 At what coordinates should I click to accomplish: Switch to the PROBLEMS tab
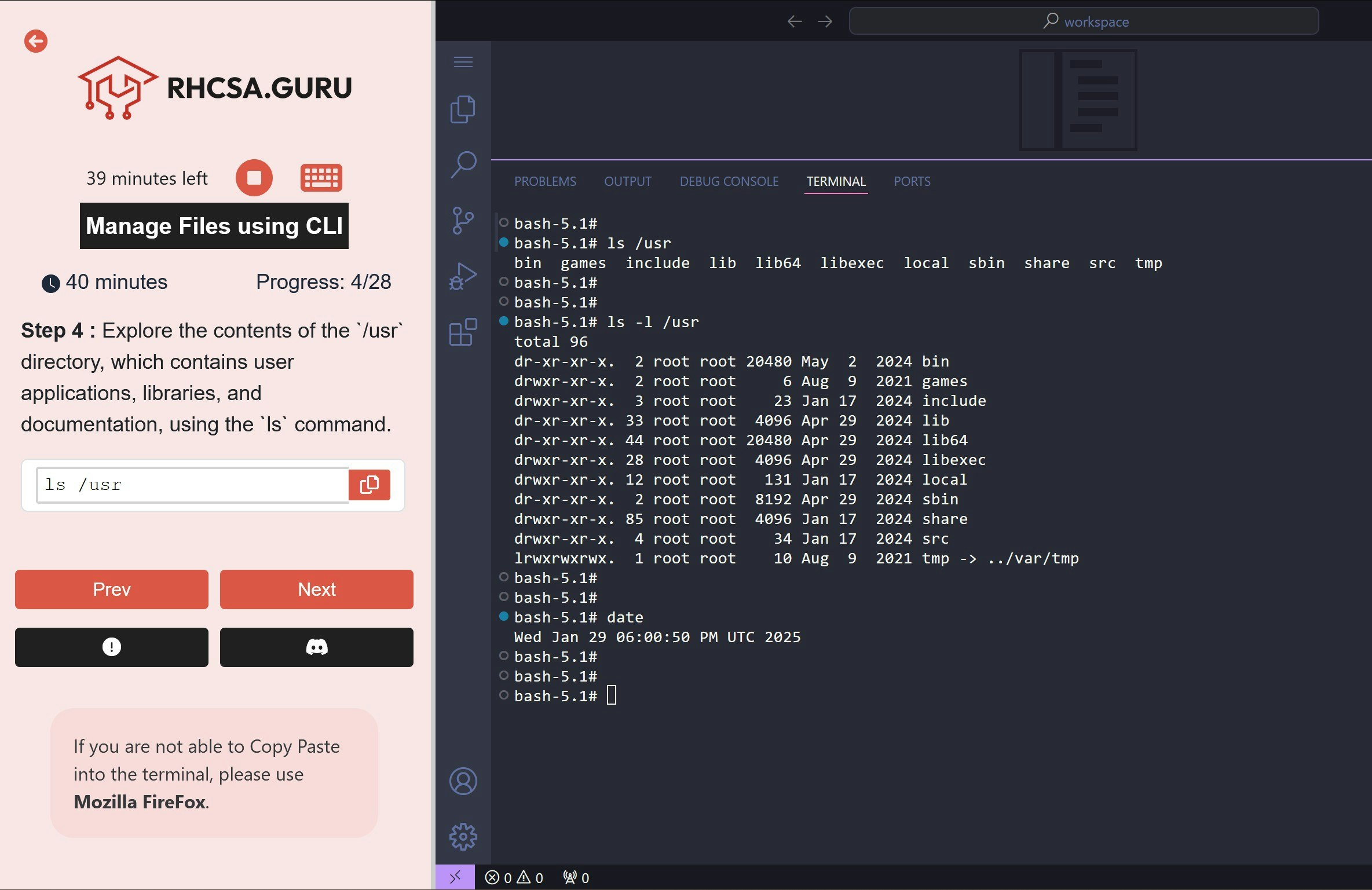pyautogui.click(x=545, y=181)
